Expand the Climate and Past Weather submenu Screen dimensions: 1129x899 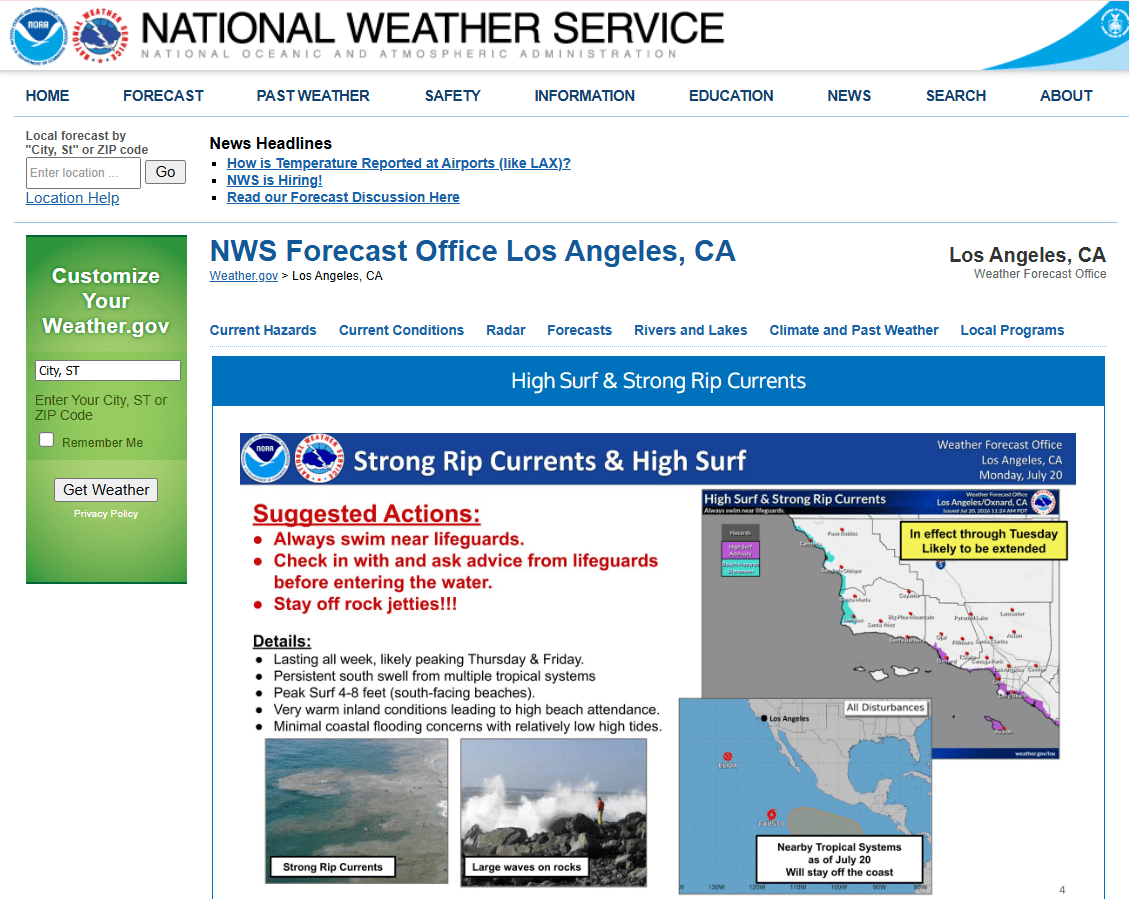coord(854,330)
